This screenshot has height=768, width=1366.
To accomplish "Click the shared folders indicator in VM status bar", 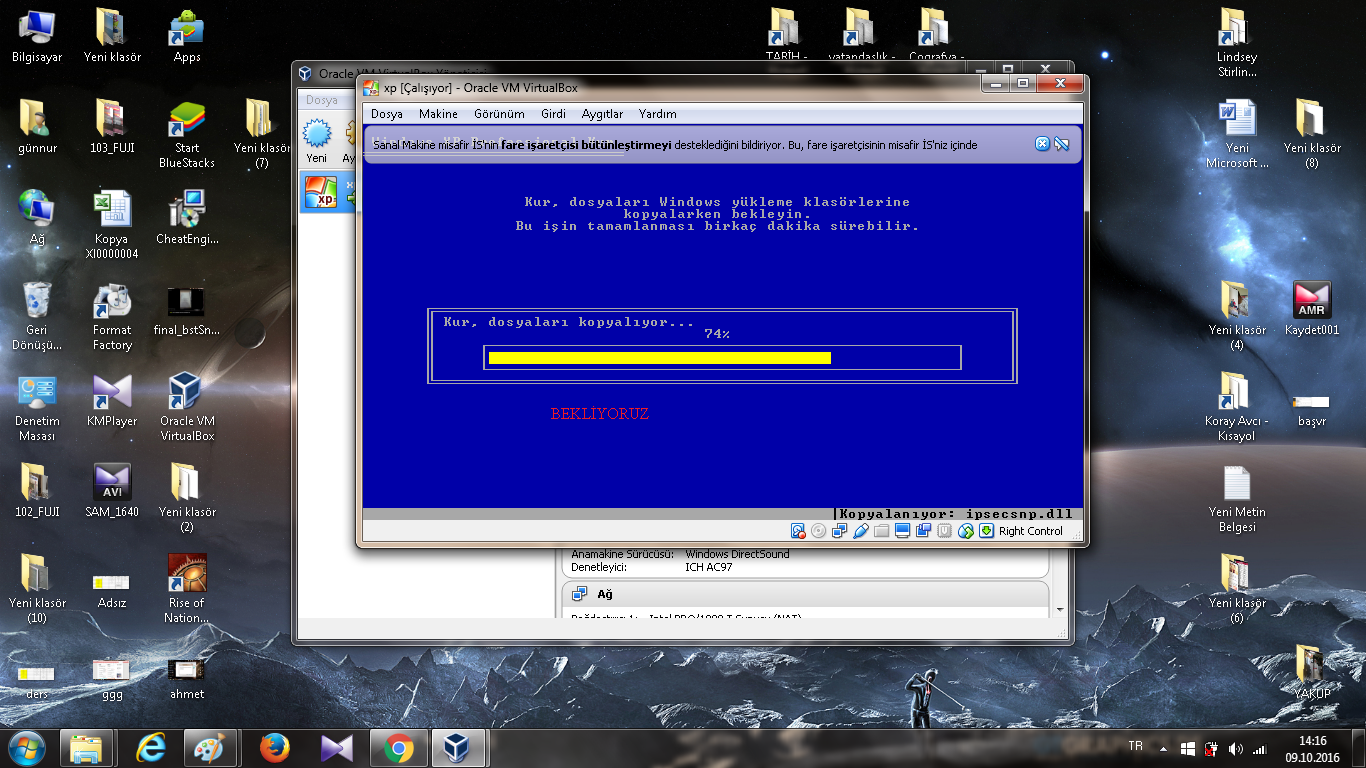I will tap(881, 531).
